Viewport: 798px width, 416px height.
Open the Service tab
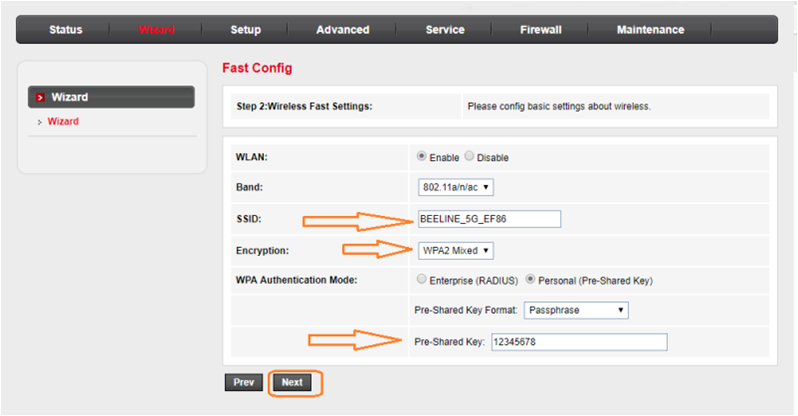click(445, 30)
